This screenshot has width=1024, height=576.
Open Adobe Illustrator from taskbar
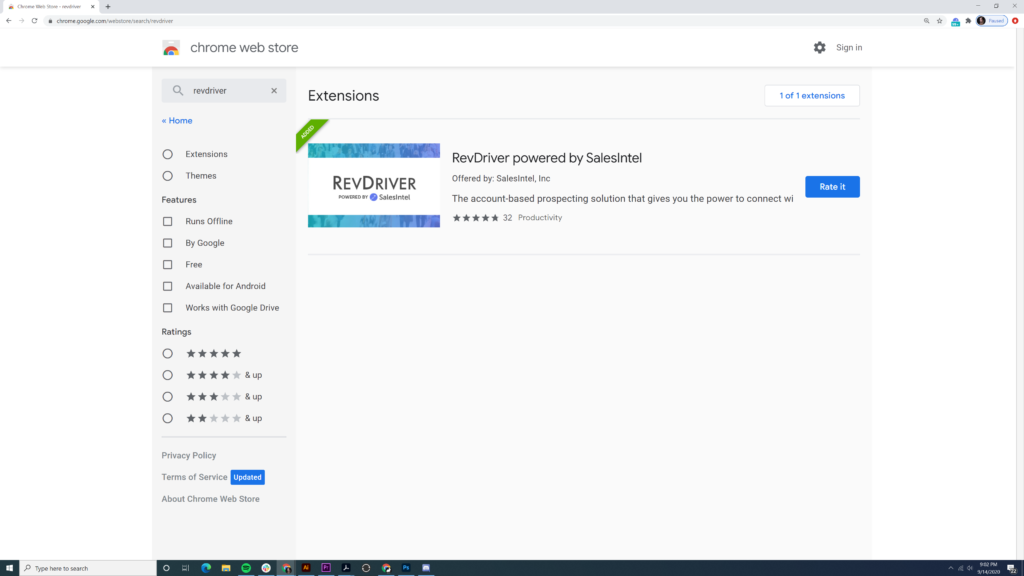point(306,568)
